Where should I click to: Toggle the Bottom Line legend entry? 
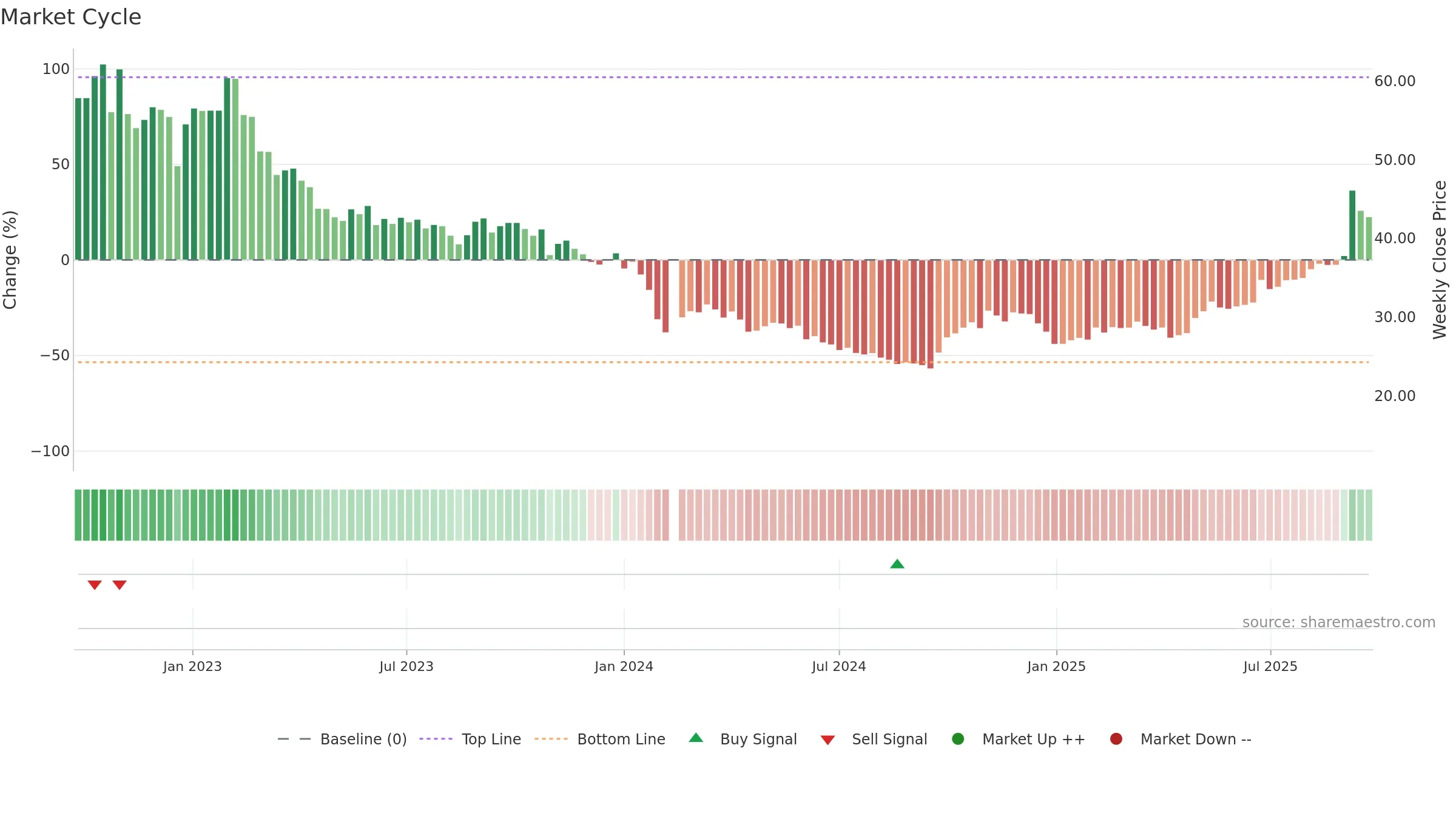point(600,739)
